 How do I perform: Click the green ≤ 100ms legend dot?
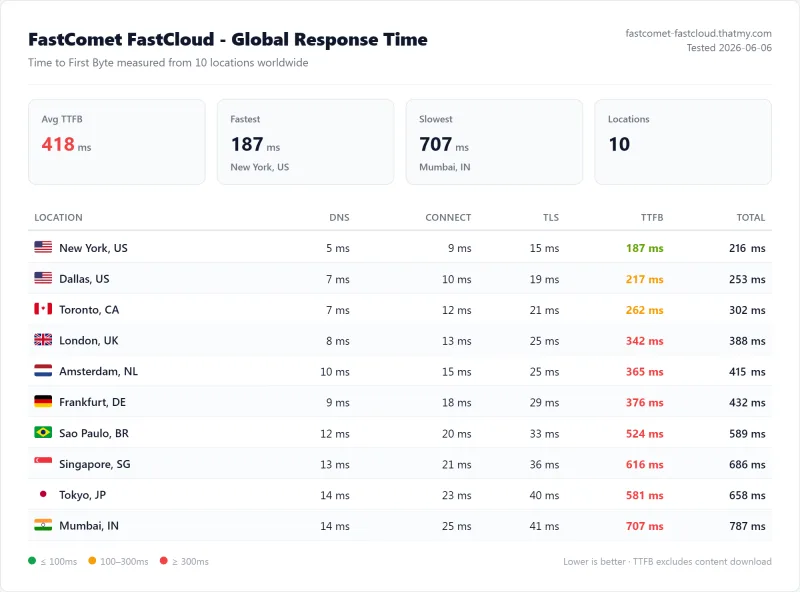point(32,561)
